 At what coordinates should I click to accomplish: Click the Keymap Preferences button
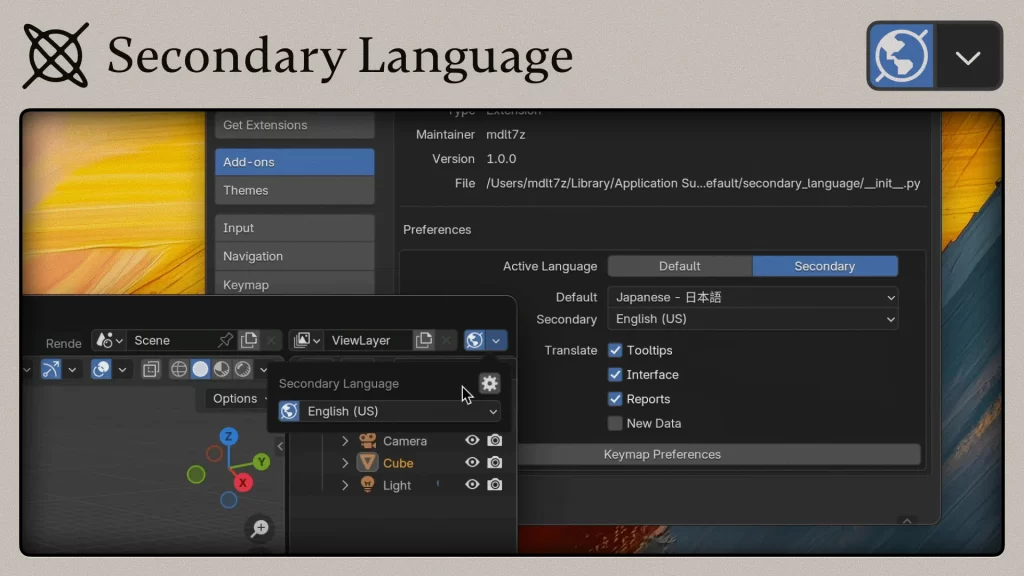661,454
